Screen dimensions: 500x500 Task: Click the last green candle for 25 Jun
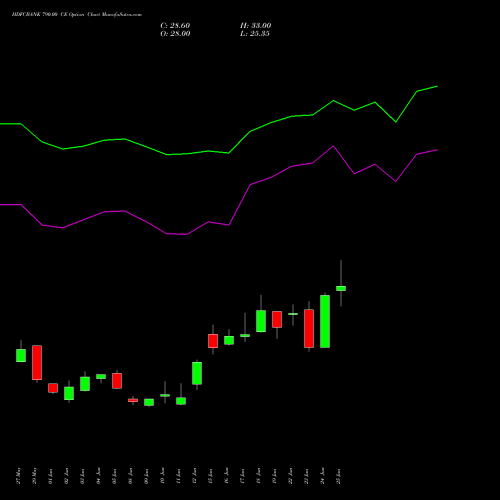pos(341,288)
